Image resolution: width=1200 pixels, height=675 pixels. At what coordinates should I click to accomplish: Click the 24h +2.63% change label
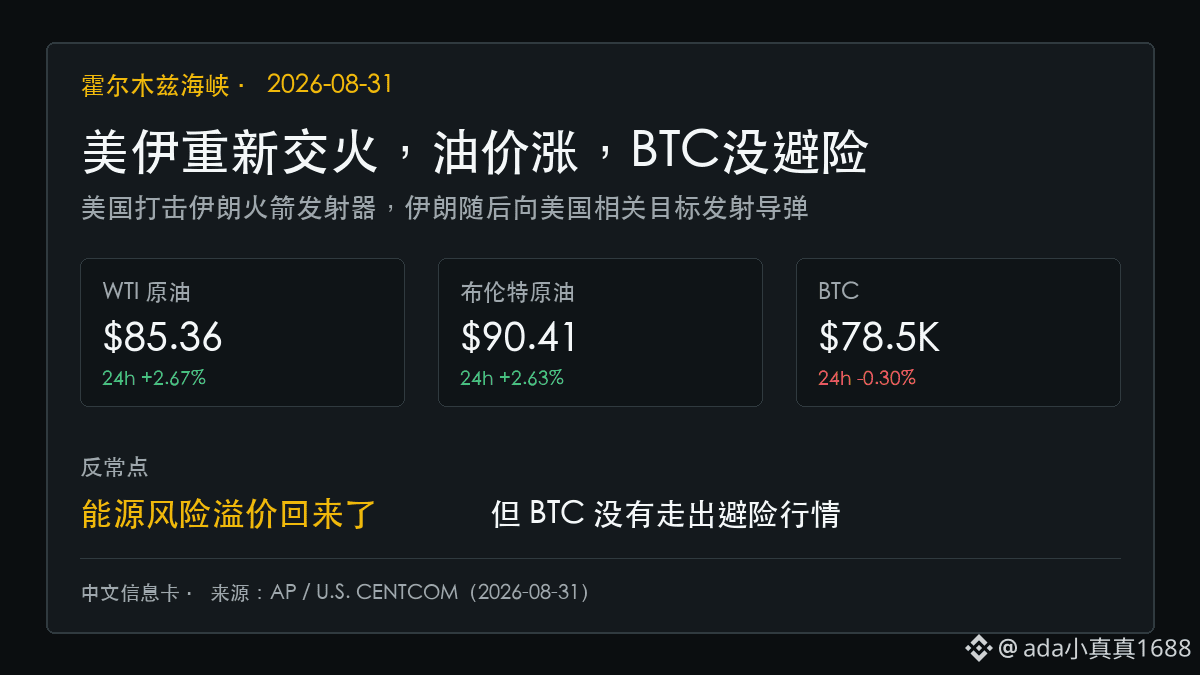(512, 378)
